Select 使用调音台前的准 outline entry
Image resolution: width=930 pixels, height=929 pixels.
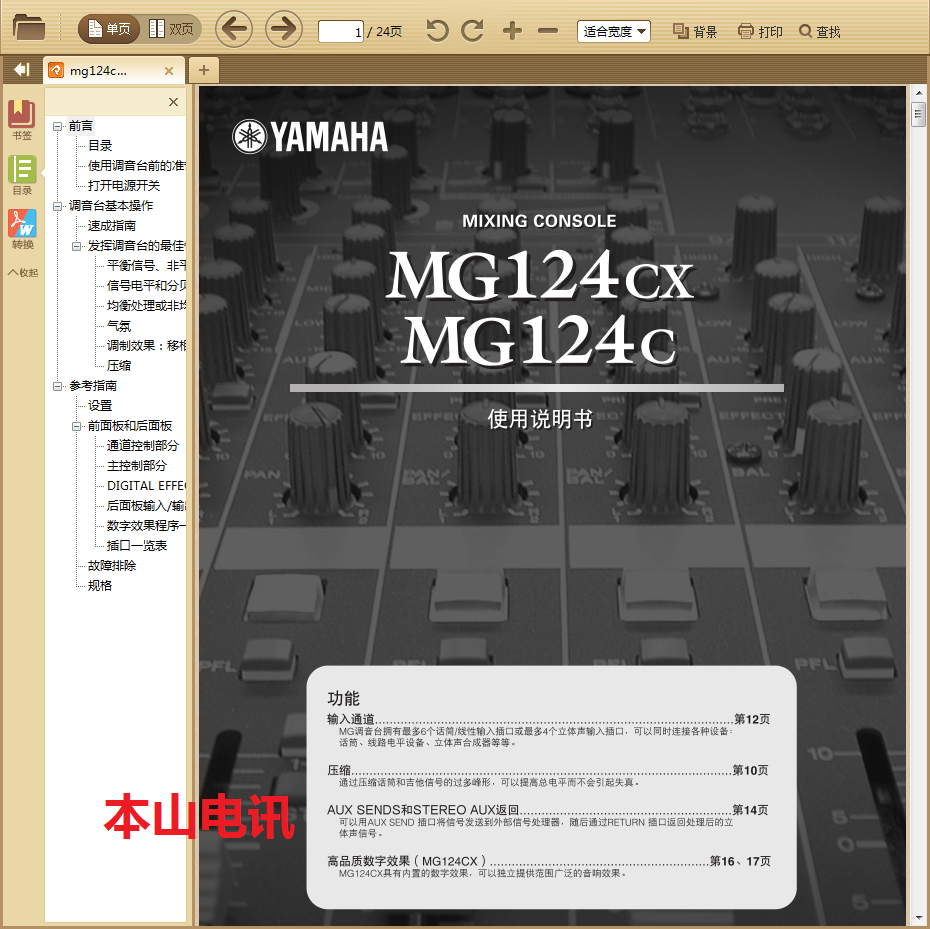pyautogui.click(x=136, y=166)
